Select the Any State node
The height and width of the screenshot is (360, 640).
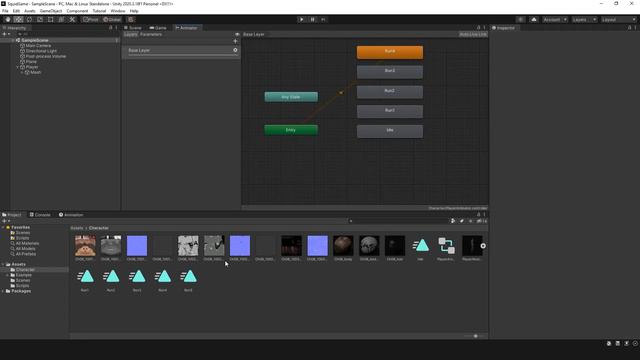tap(291, 97)
